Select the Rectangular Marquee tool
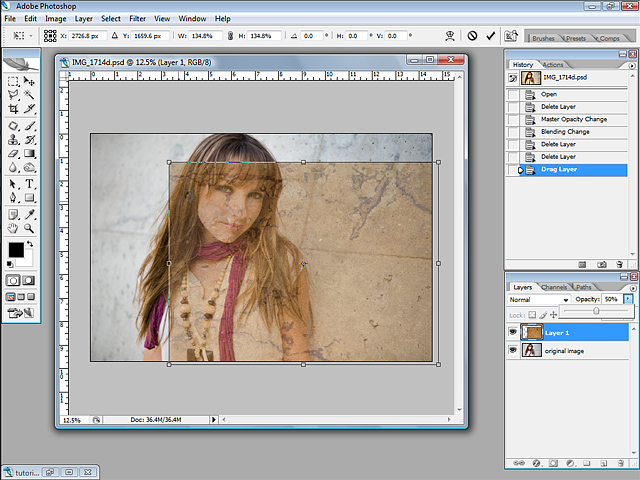The height and width of the screenshot is (480, 640). (x=14, y=82)
